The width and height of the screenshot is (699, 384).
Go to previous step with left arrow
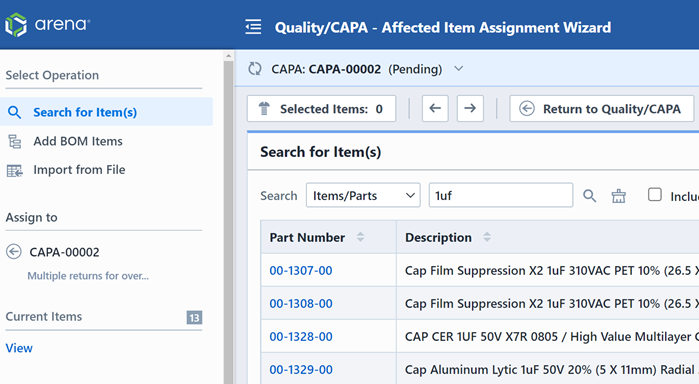tap(435, 108)
